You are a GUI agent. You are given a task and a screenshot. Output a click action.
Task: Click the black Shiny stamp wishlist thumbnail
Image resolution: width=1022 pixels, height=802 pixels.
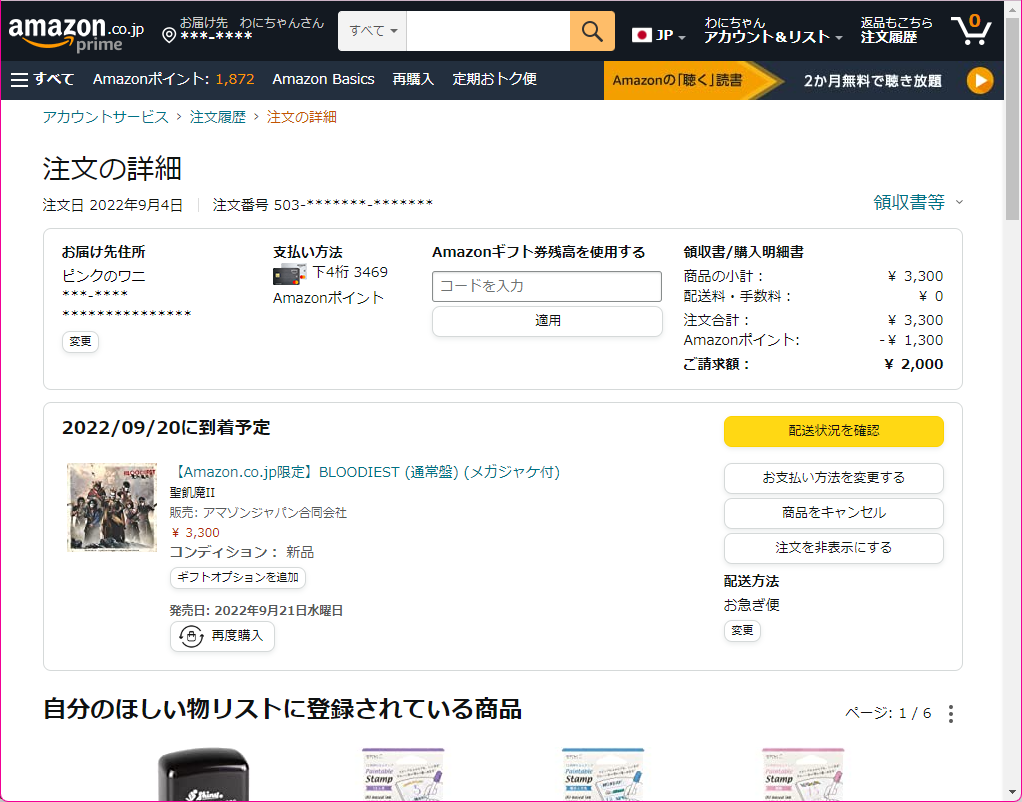tap(204, 775)
